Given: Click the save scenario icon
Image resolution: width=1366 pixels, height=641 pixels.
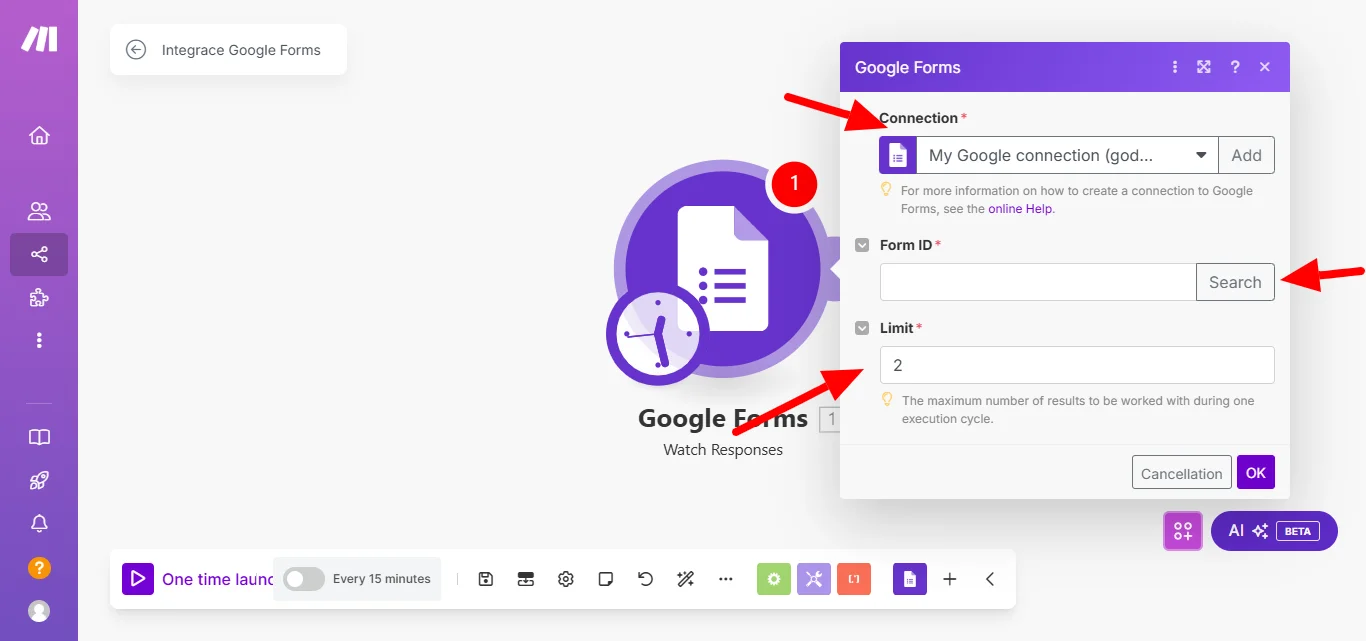Looking at the screenshot, I should [485, 578].
